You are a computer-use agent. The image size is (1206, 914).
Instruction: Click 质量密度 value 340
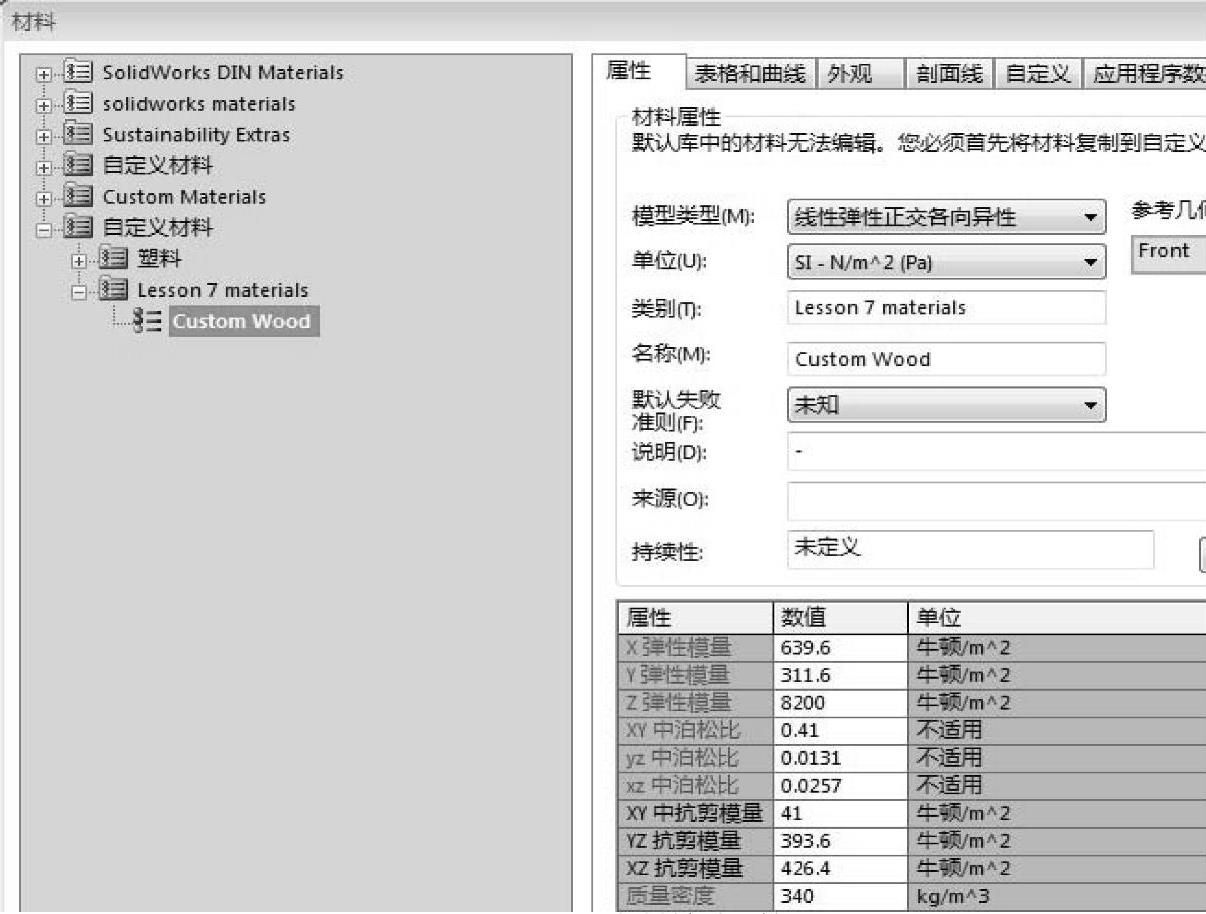(x=841, y=897)
